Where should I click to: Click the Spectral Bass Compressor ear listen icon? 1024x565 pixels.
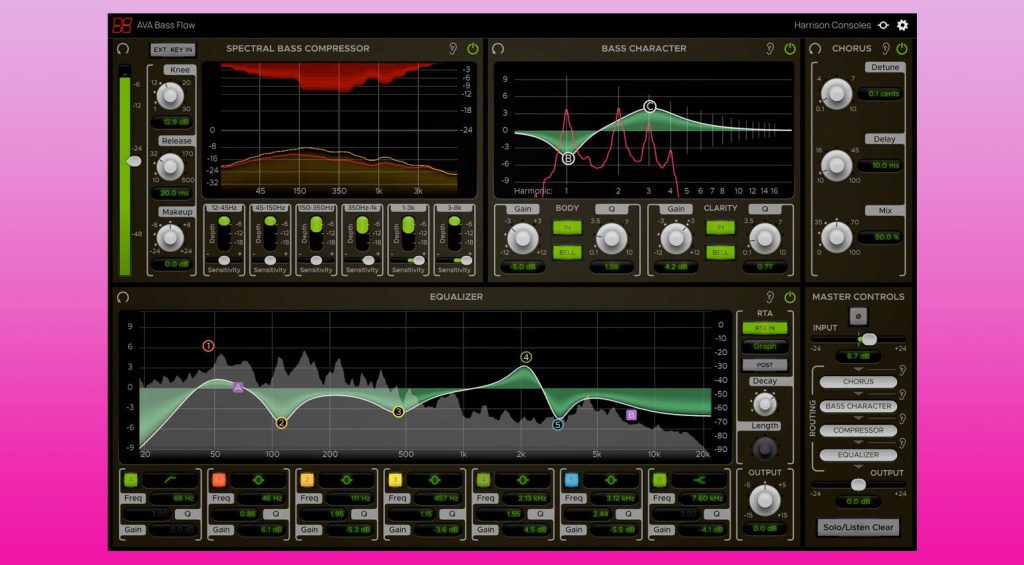tap(452, 48)
